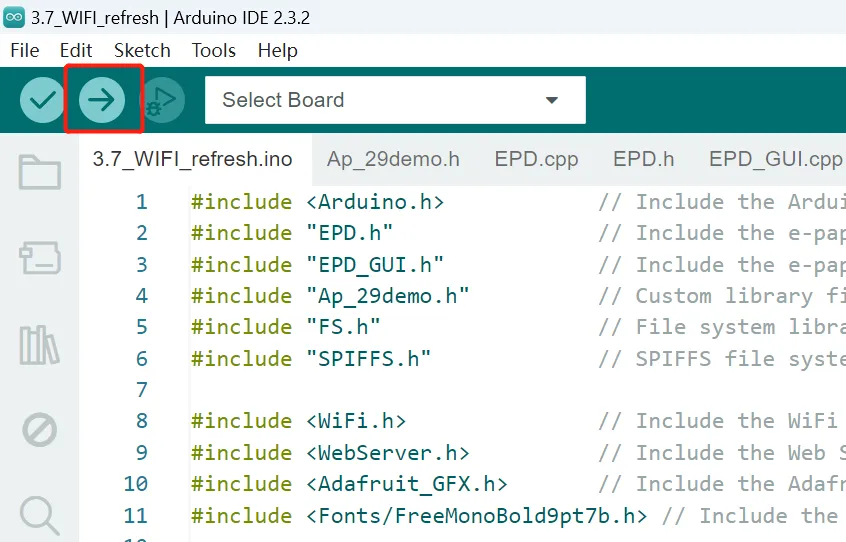Expand the Select Board dropdown
The image size is (846, 542).
point(395,100)
